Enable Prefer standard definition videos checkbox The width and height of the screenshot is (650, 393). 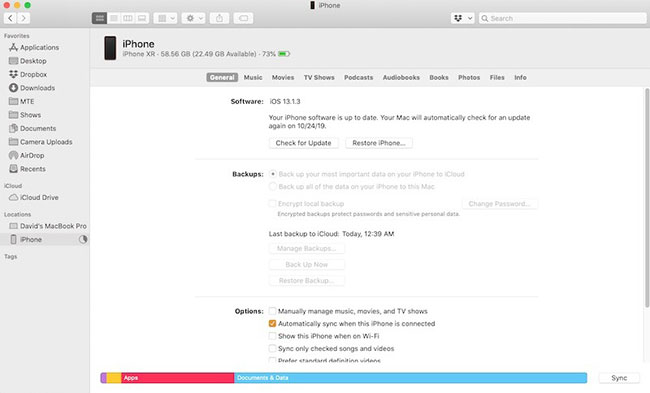(x=272, y=360)
